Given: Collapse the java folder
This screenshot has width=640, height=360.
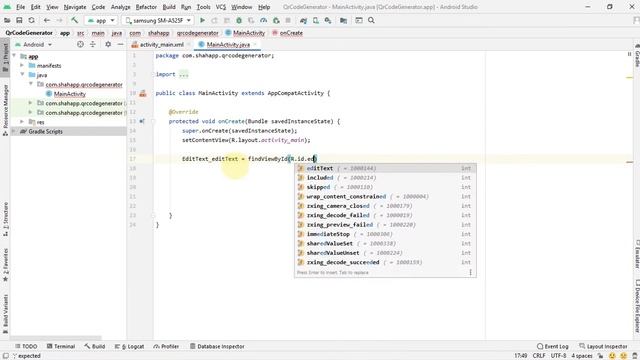Looking at the screenshot, I should coord(22,75).
